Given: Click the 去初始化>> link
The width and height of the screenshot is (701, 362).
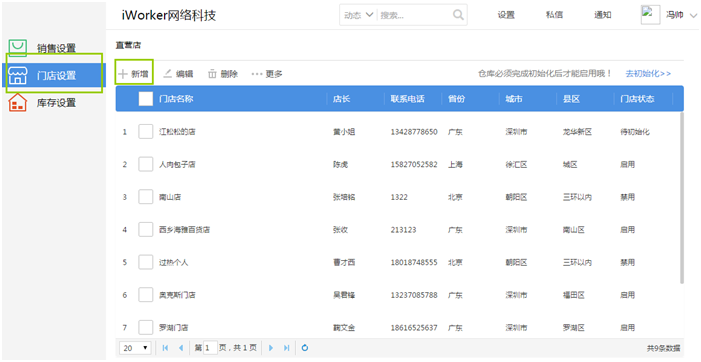Looking at the screenshot, I should (x=648, y=73).
